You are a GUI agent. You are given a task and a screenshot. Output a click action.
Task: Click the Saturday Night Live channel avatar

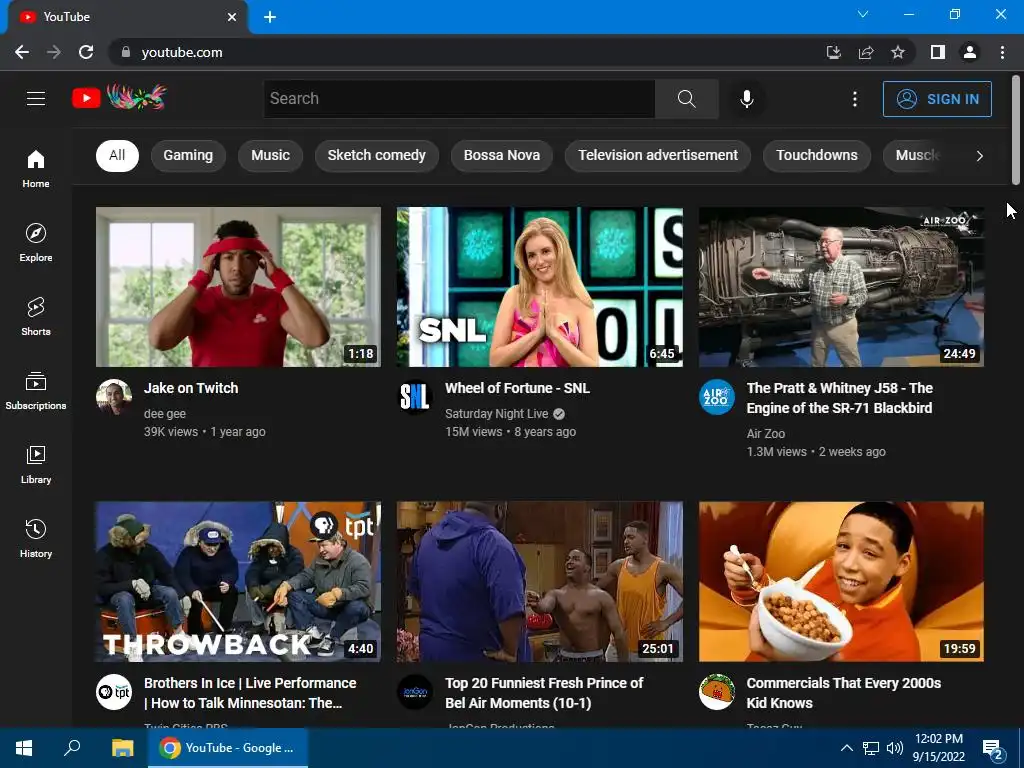point(415,396)
